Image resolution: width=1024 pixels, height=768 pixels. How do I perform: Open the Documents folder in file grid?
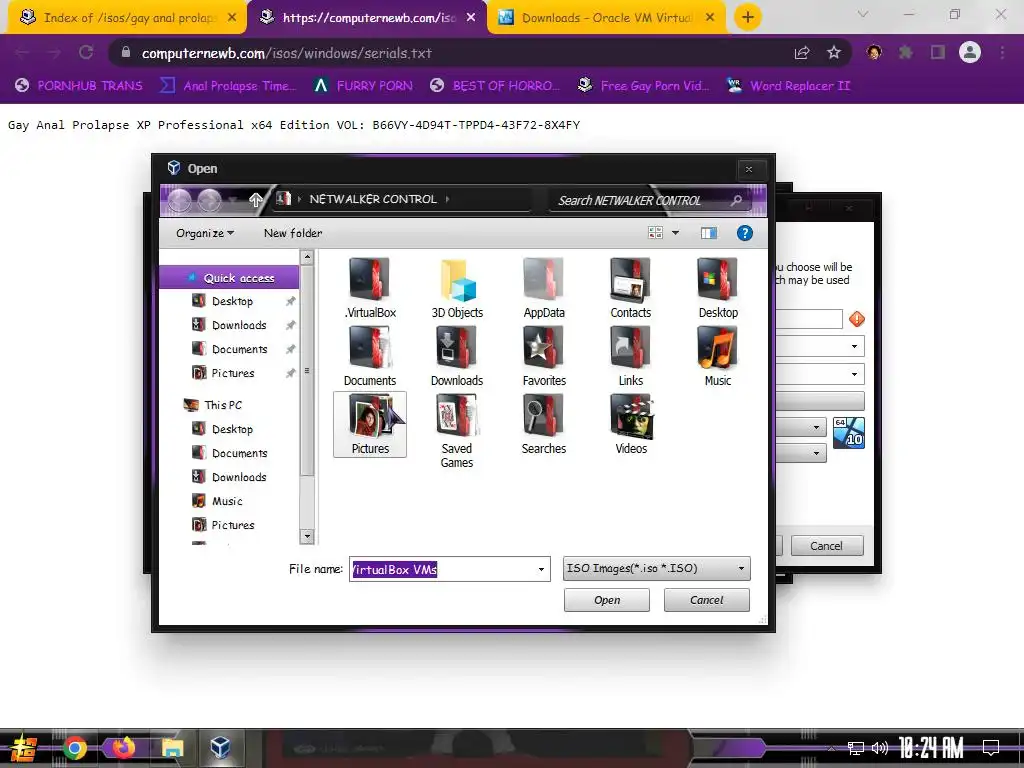[x=370, y=356]
